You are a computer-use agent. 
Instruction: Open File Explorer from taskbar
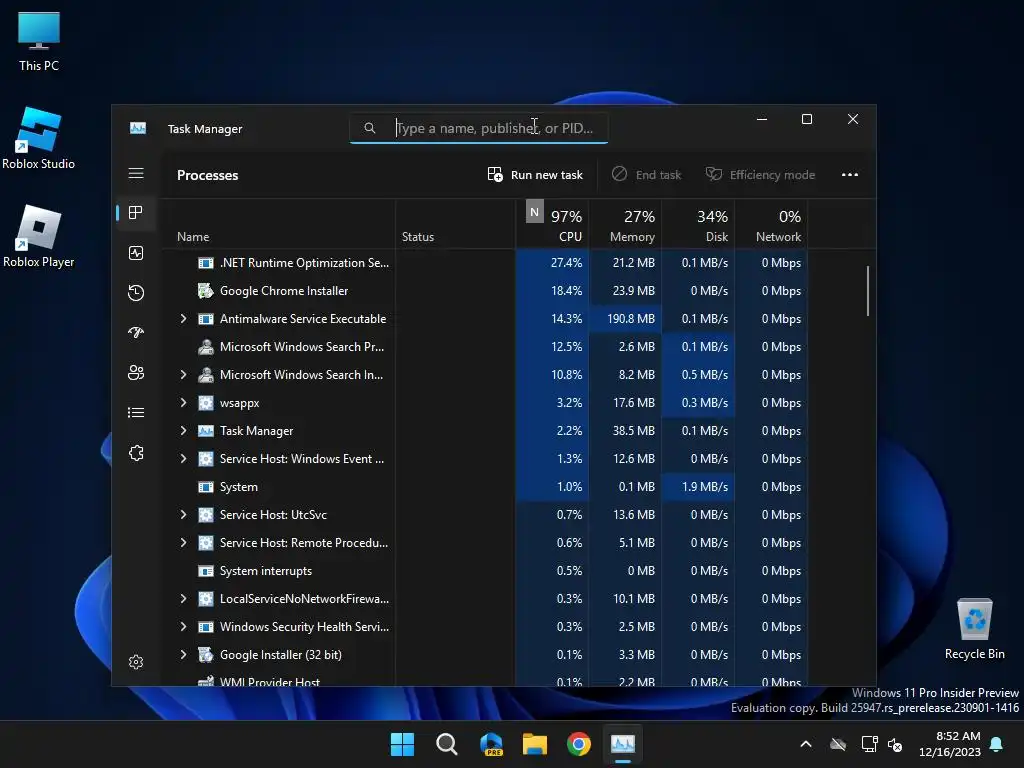click(x=535, y=744)
